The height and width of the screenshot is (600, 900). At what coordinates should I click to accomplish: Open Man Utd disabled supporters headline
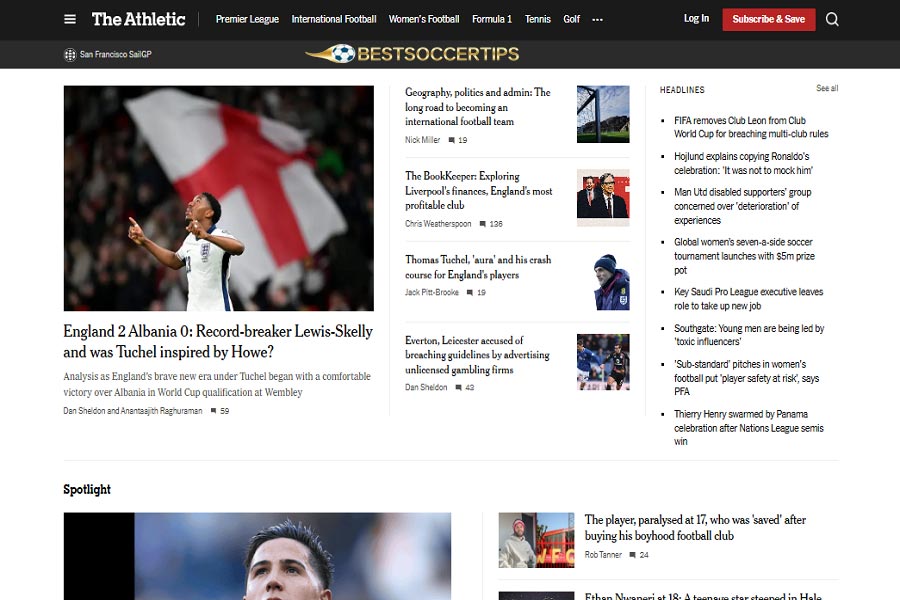click(743, 206)
